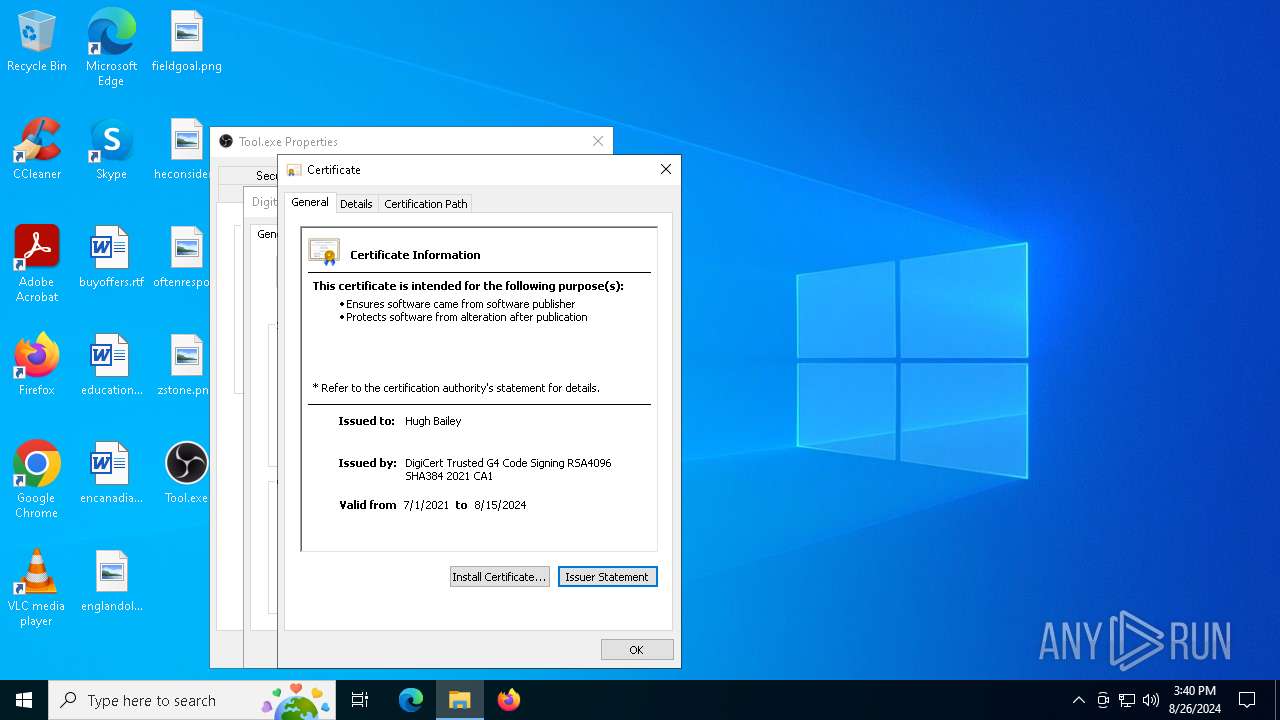Open the Skype desktop shortcut
Screen dimensions: 1280x720
[111, 150]
